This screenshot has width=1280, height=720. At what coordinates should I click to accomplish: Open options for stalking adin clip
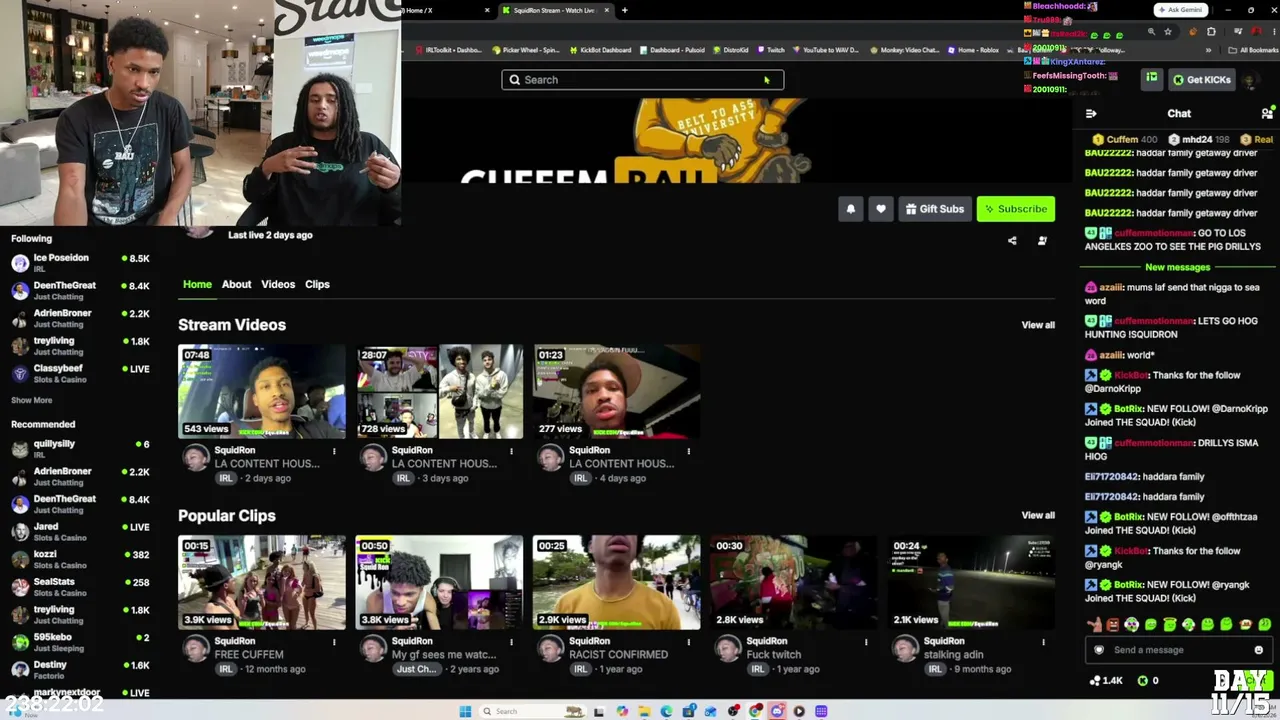(x=1043, y=642)
